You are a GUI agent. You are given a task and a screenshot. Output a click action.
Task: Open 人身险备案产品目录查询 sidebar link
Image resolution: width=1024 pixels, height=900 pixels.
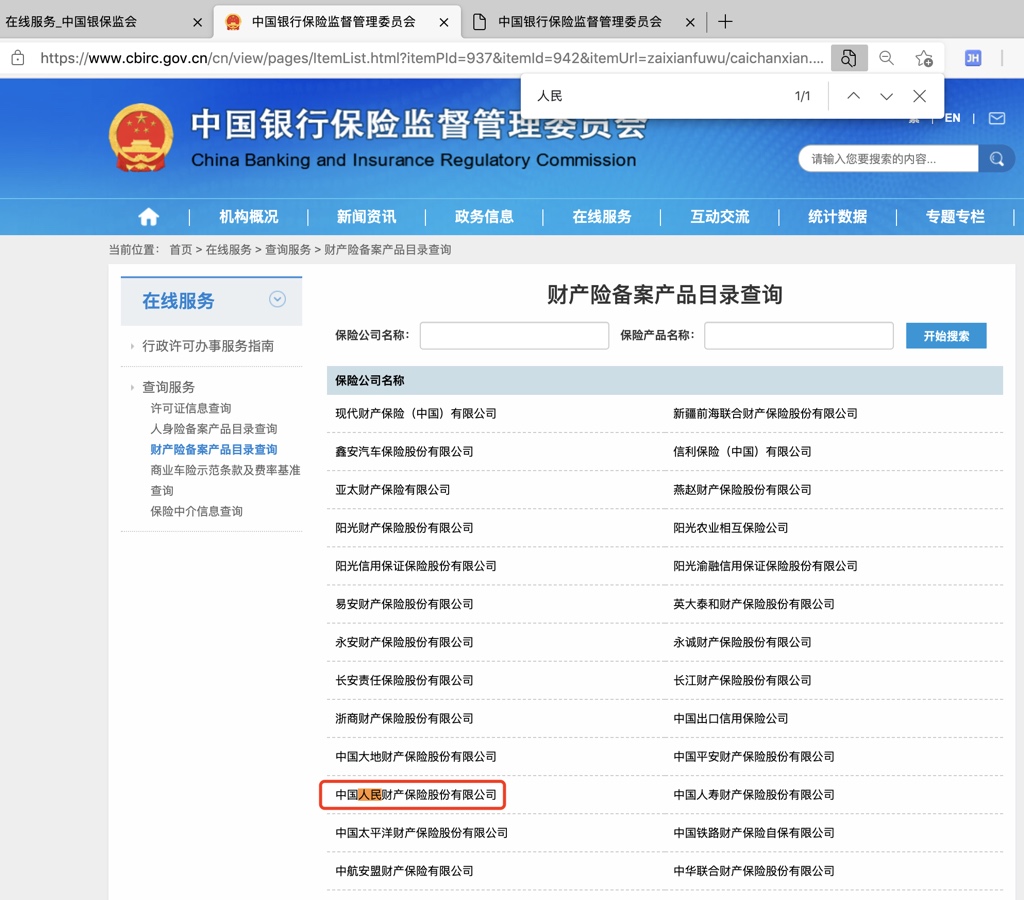214,429
